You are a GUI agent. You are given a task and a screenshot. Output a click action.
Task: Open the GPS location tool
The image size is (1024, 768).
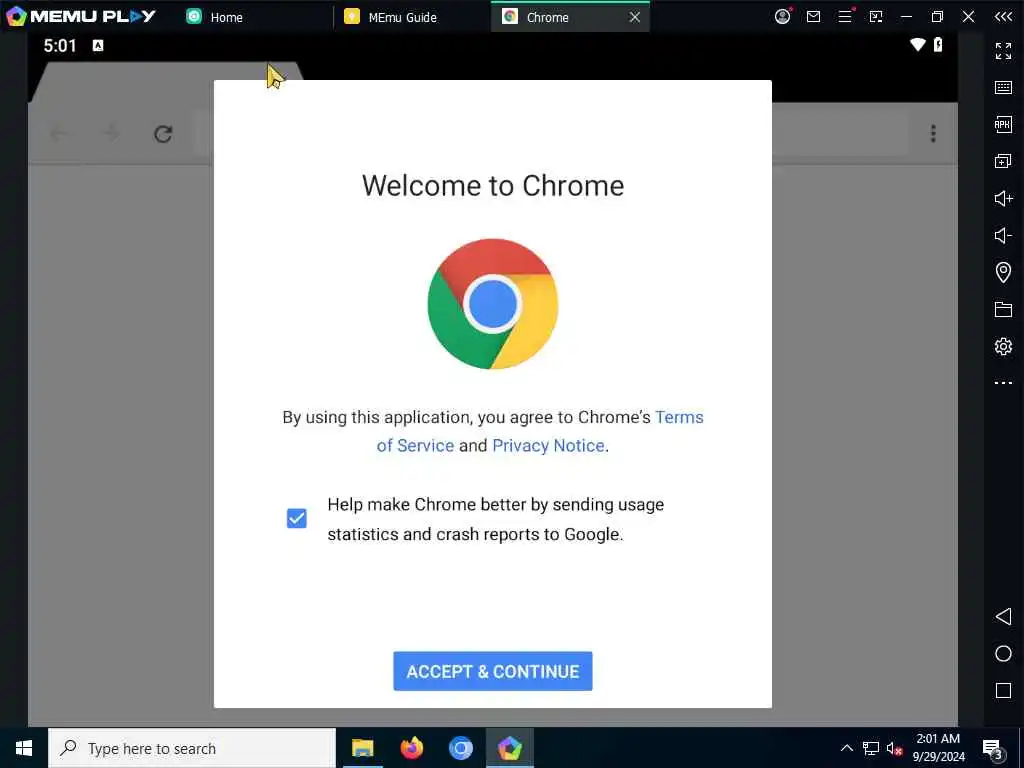[1003, 272]
